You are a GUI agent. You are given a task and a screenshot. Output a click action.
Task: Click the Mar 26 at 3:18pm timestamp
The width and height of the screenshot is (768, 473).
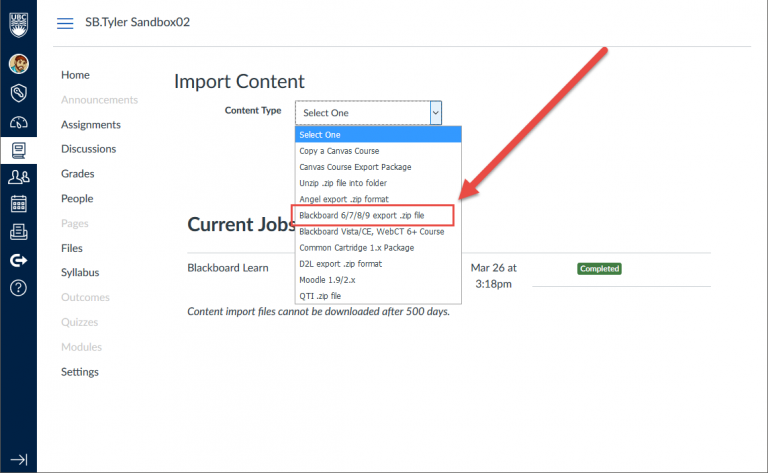pos(494,276)
